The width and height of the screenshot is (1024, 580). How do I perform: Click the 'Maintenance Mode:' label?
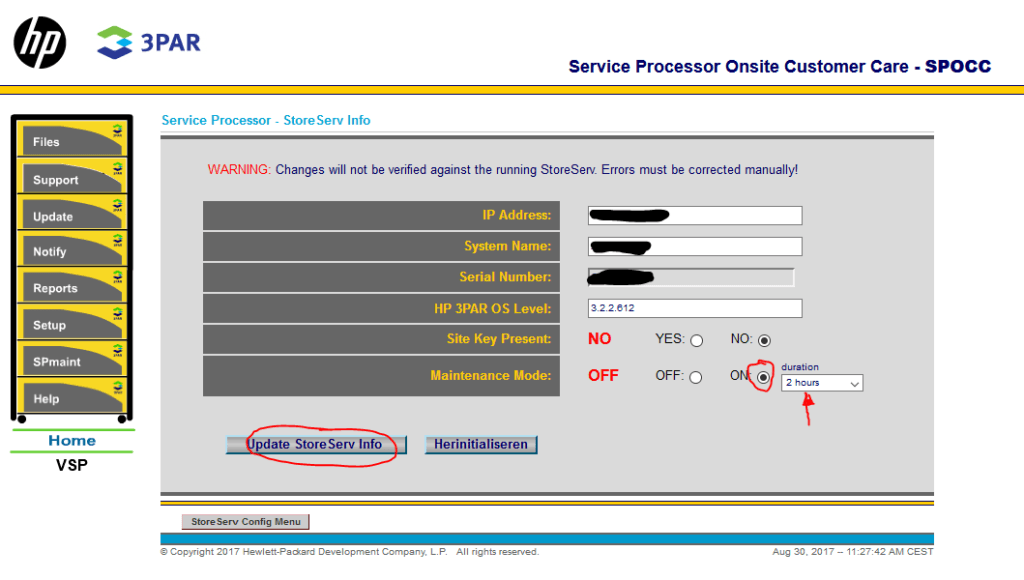click(x=490, y=376)
